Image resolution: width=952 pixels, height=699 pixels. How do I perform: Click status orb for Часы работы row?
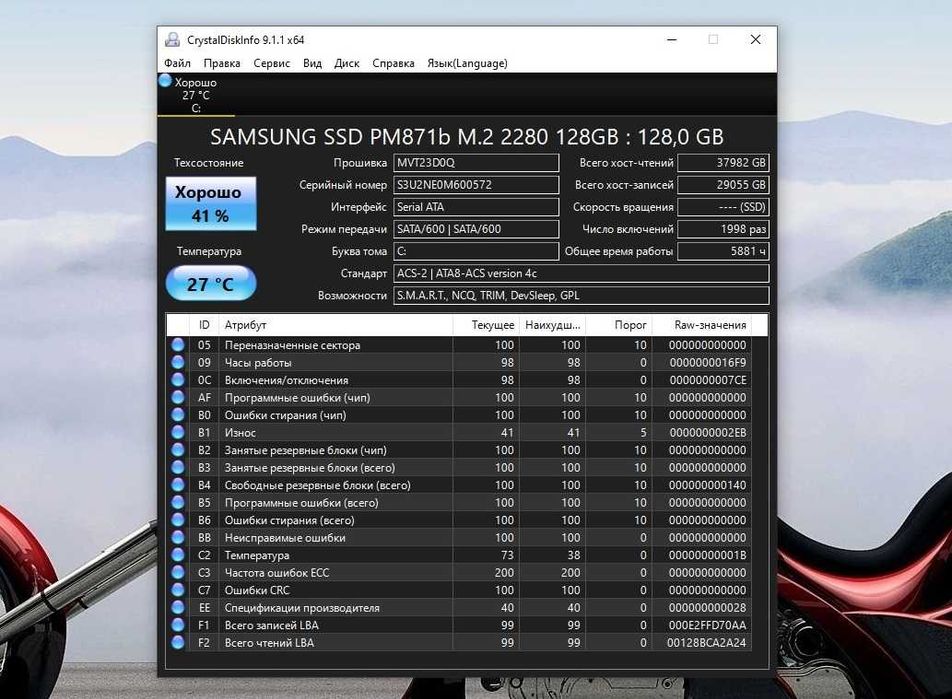pos(178,362)
